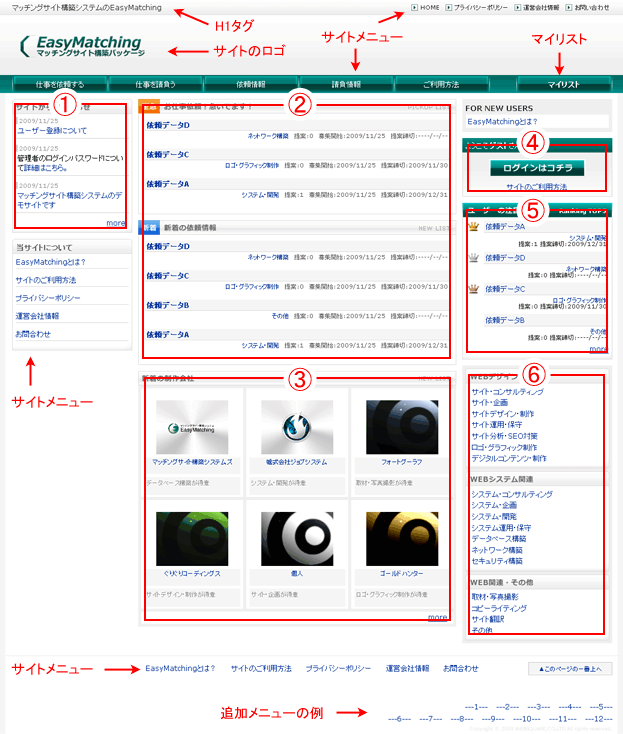This screenshot has height=734, width=623.
Task: Click more under the company thumbnails
Action: coord(437,618)
